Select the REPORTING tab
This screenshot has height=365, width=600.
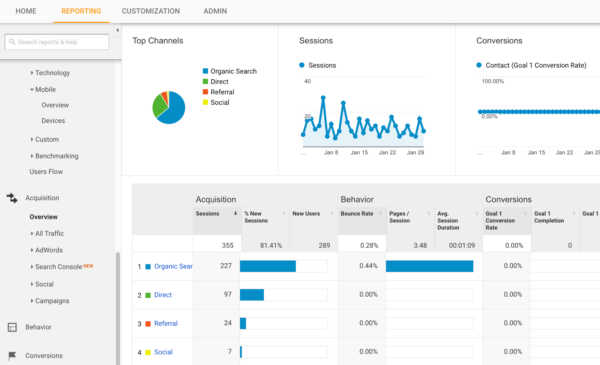tap(81, 11)
